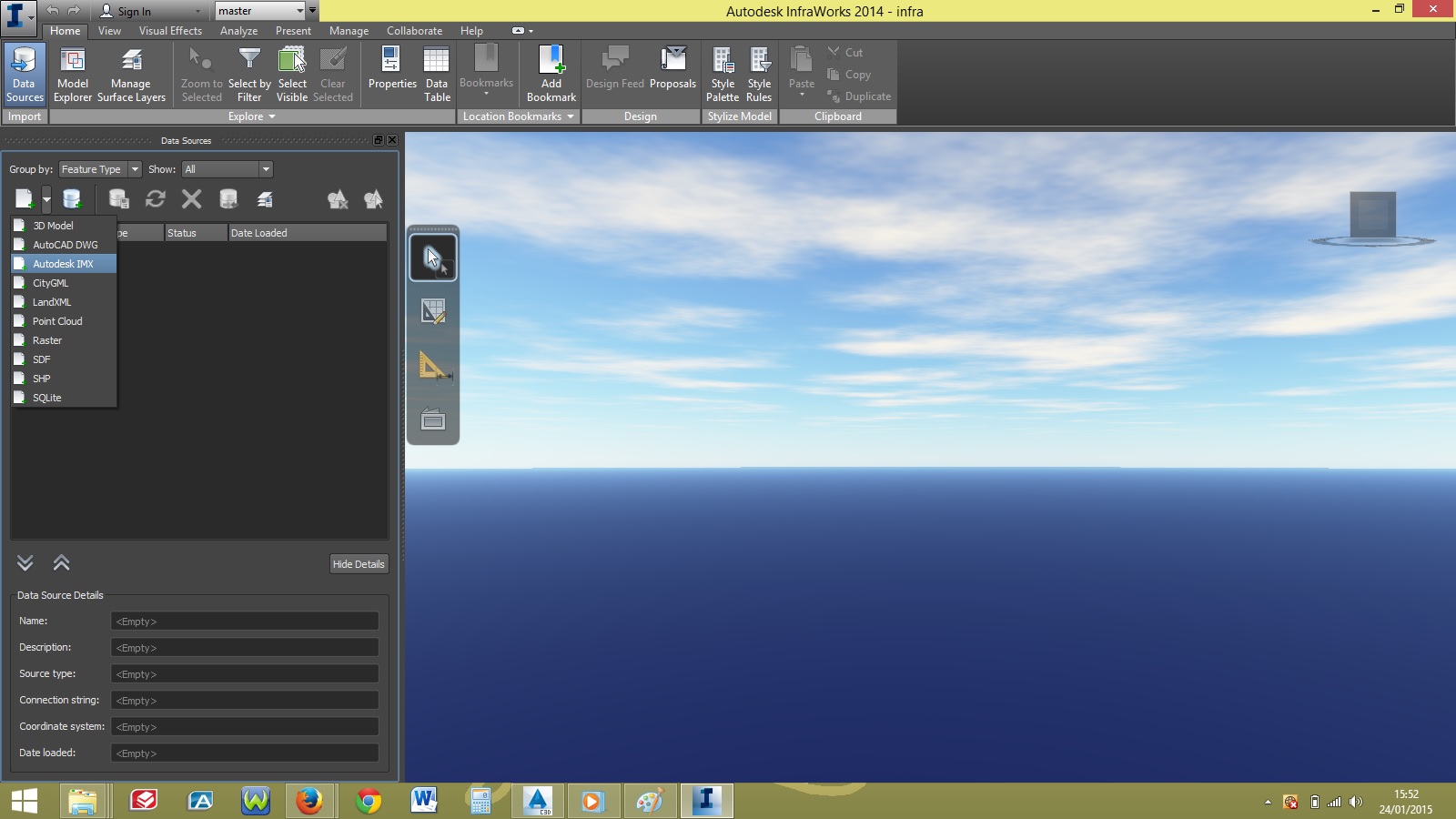Undock the Data Sources panel
This screenshot has width=1456, height=819.
pyautogui.click(x=379, y=140)
